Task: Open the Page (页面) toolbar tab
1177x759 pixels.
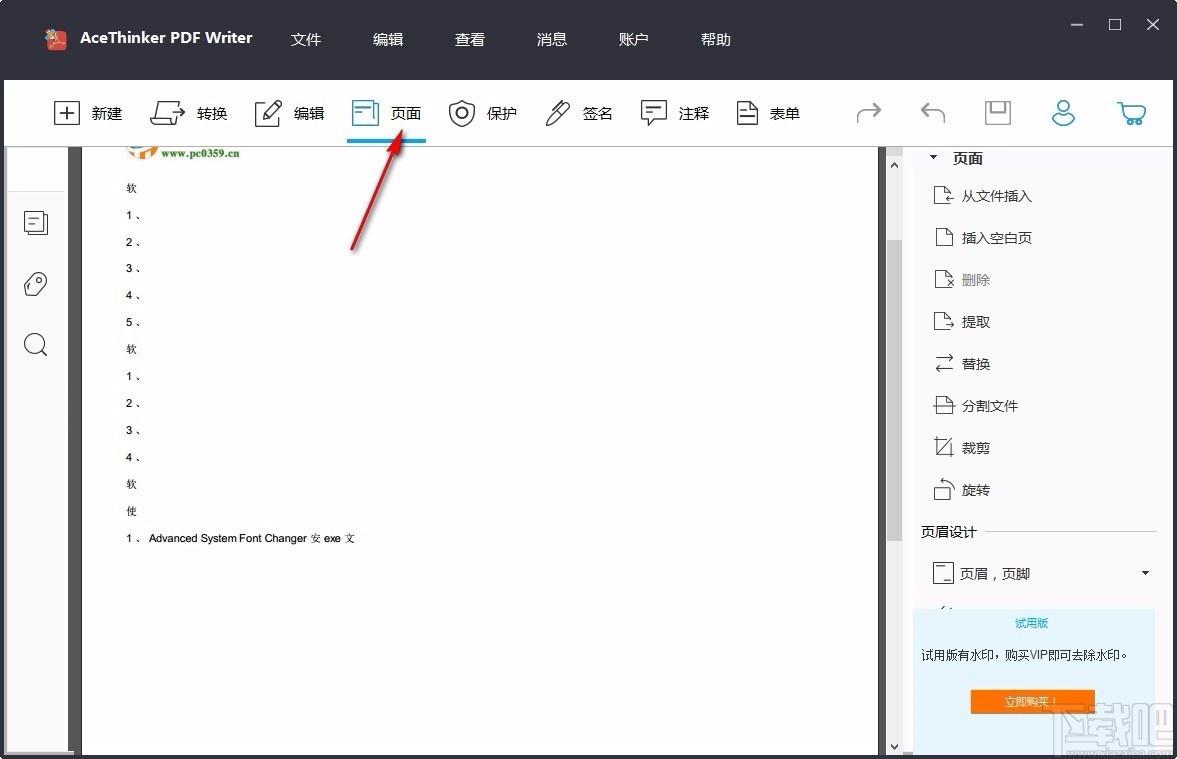Action: coord(387,113)
